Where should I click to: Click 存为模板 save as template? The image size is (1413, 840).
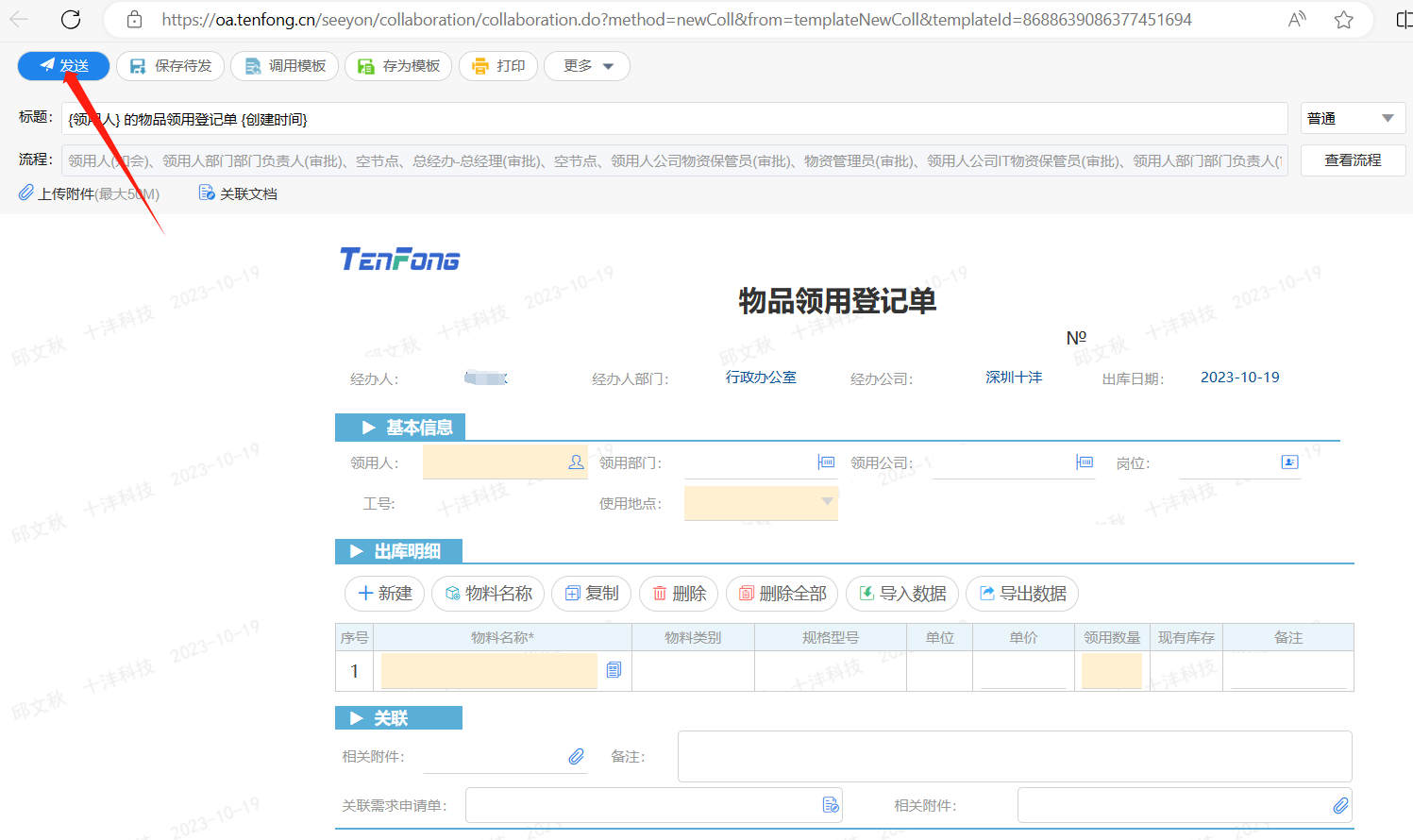(x=399, y=66)
